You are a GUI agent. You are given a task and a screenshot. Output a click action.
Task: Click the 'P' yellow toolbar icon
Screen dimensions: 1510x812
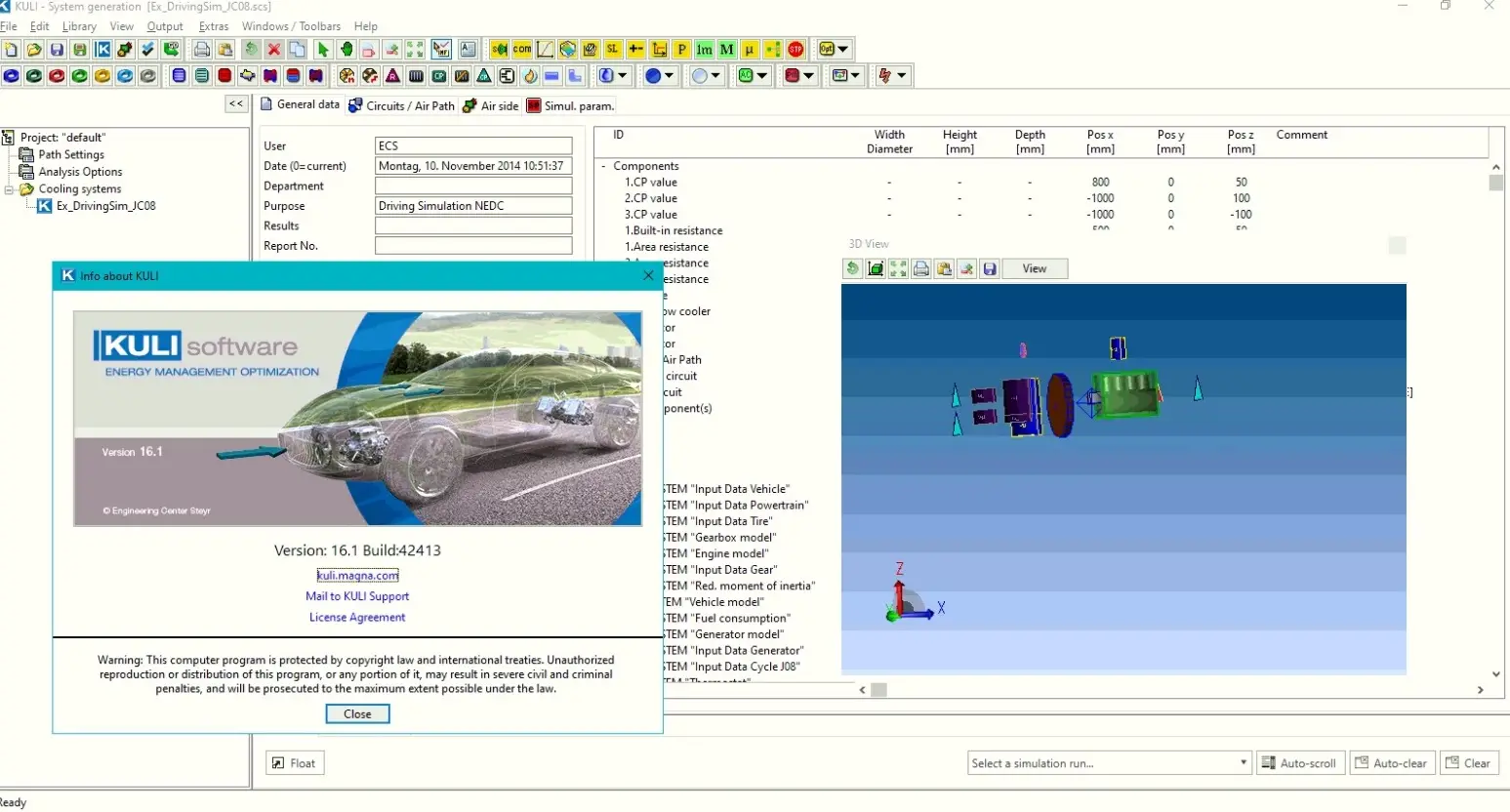coord(681,49)
